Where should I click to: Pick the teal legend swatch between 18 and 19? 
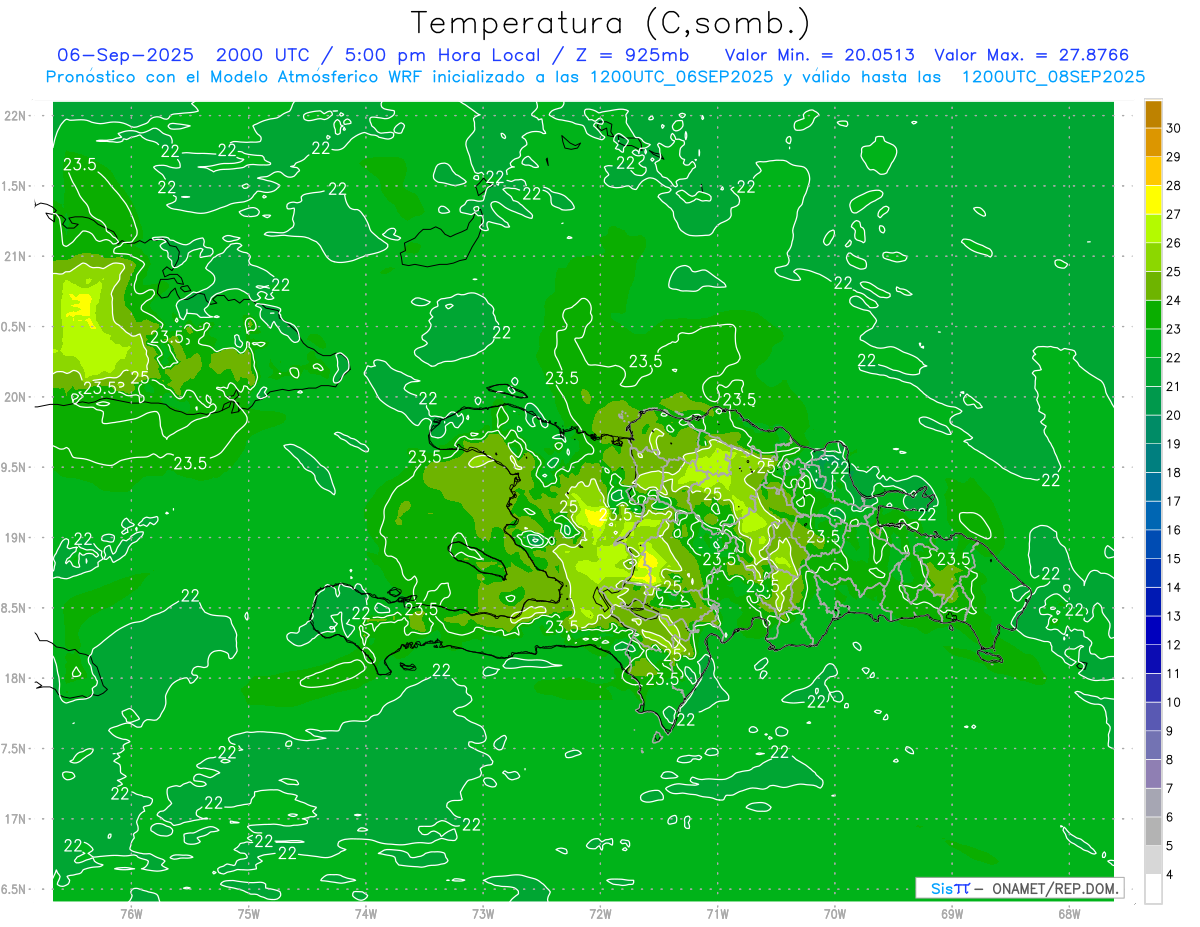pos(1153,458)
